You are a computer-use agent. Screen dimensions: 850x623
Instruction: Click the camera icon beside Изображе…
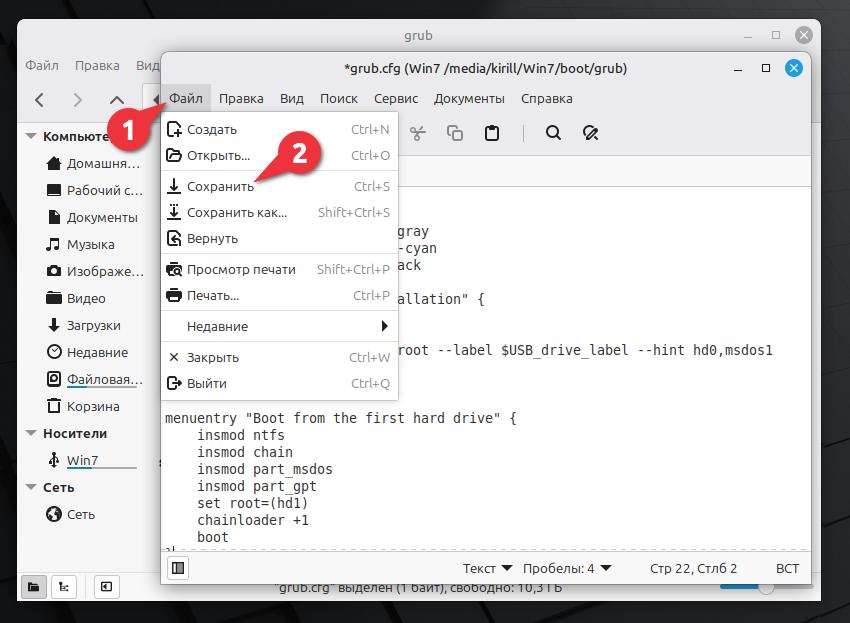(54, 271)
